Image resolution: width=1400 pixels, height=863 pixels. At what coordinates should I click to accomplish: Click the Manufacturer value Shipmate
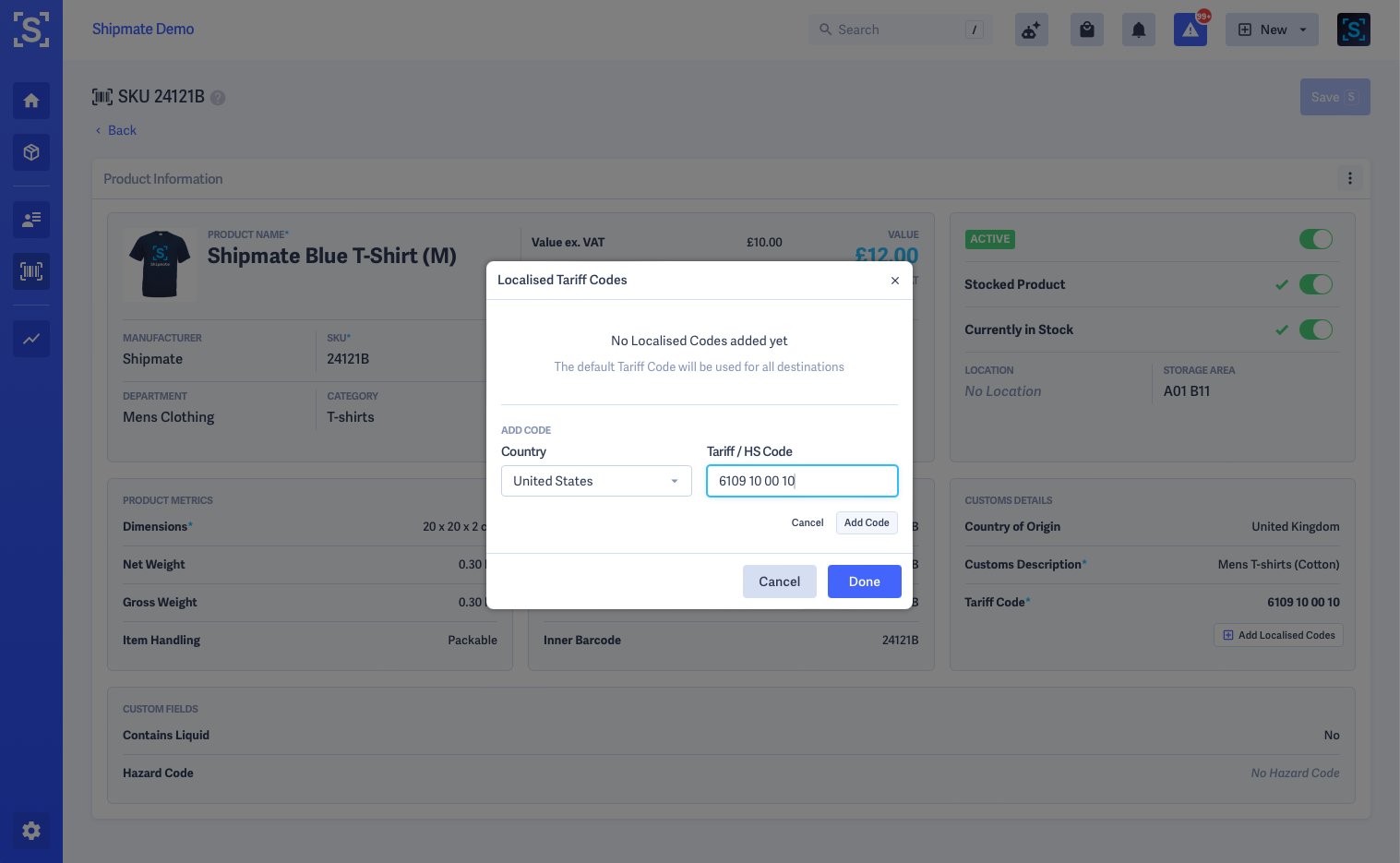[153, 359]
